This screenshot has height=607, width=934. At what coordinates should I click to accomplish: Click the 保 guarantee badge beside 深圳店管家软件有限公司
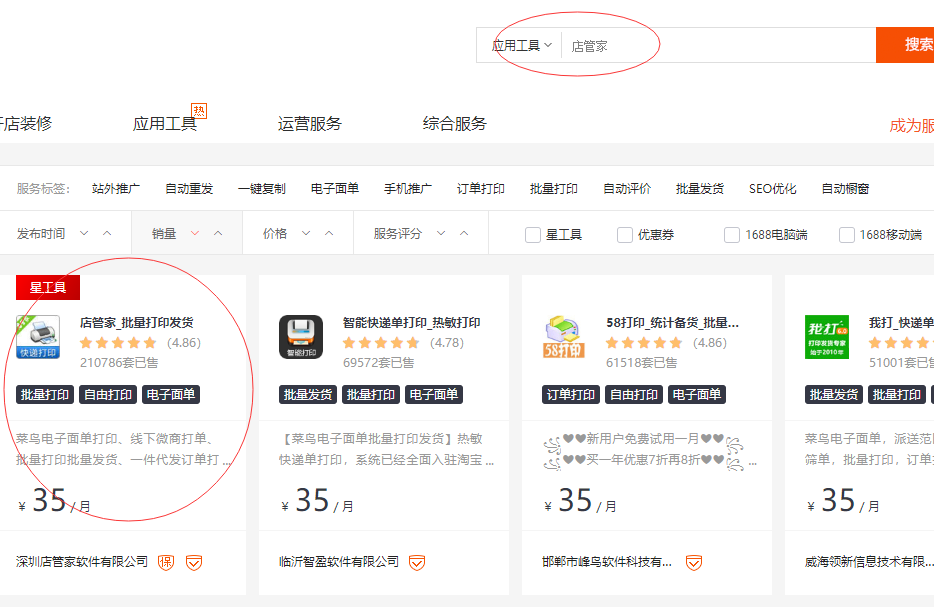(166, 562)
